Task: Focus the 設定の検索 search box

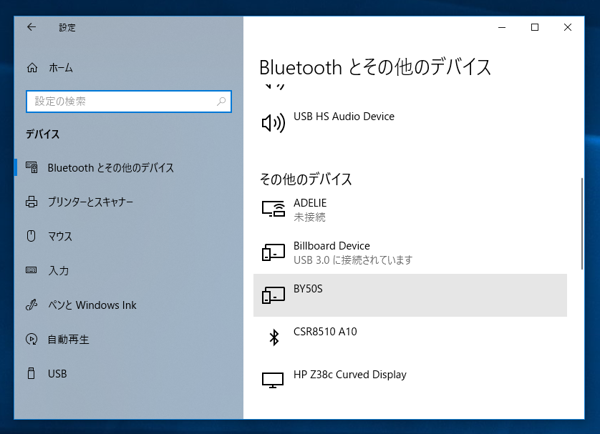Action: point(129,101)
